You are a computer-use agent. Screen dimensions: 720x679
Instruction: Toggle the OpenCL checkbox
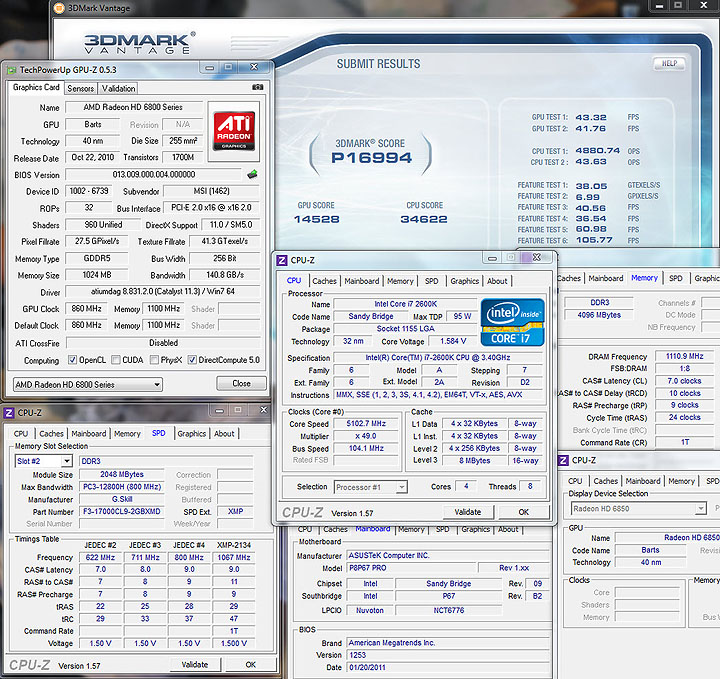[71, 360]
